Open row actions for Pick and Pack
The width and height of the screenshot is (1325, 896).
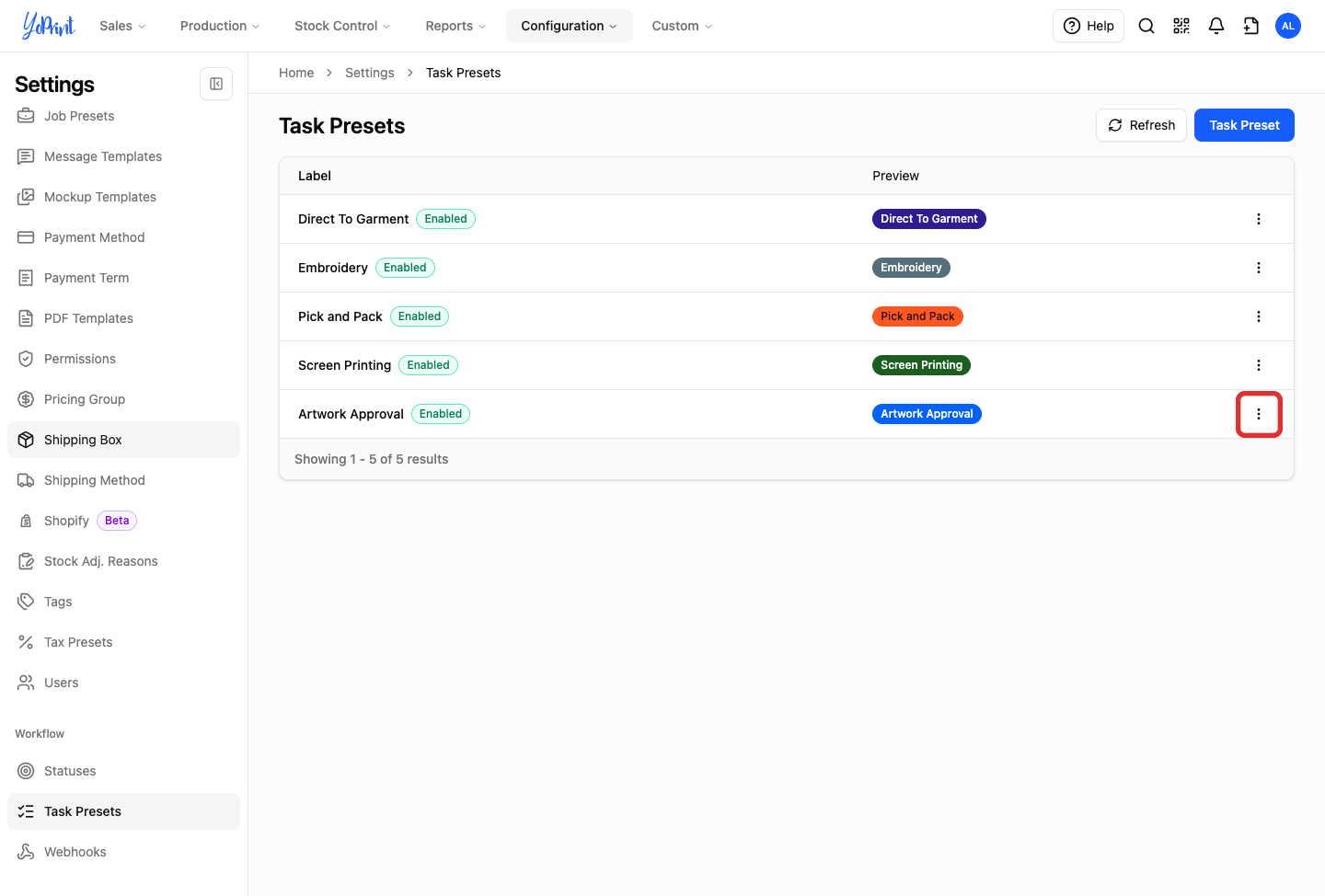1259,316
